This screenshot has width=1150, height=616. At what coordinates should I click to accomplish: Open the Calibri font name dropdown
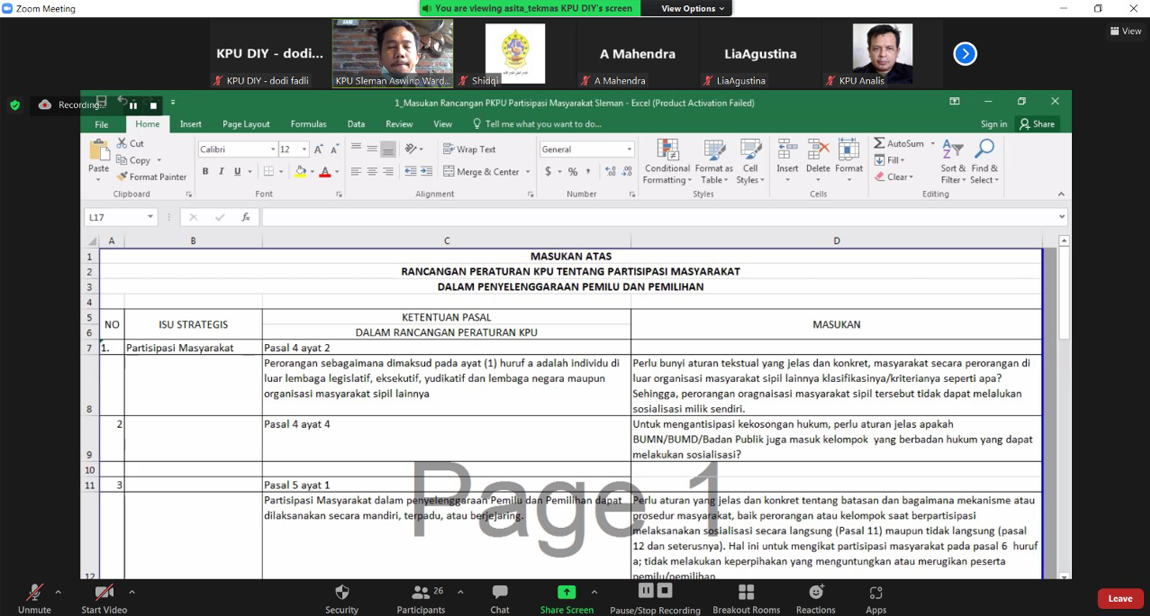point(272,149)
